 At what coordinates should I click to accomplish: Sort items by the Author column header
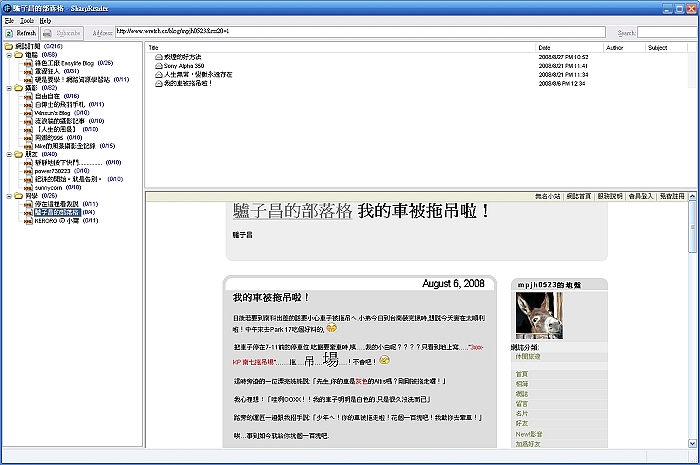pos(624,47)
